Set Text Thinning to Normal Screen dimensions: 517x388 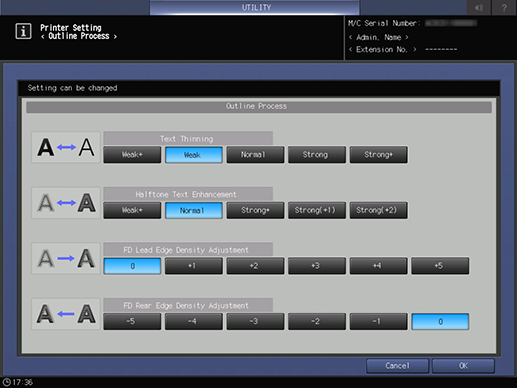(x=255, y=155)
